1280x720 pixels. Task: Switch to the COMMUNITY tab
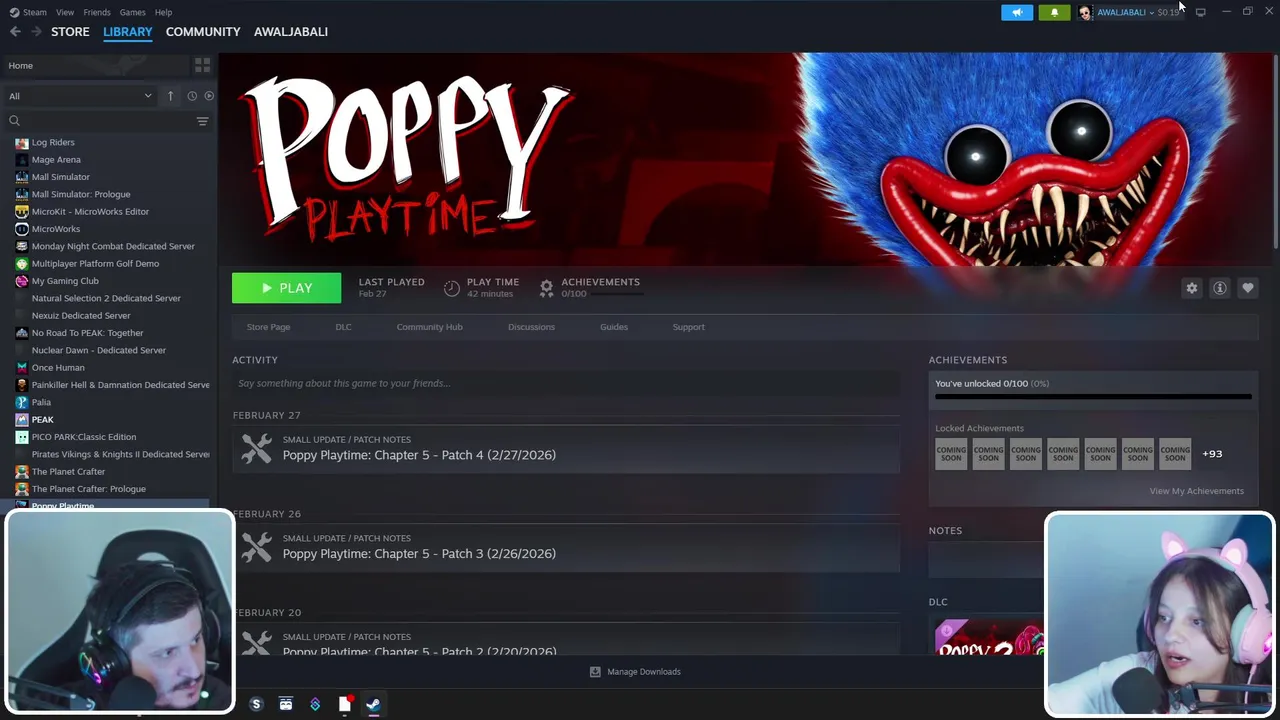tap(203, 32)
